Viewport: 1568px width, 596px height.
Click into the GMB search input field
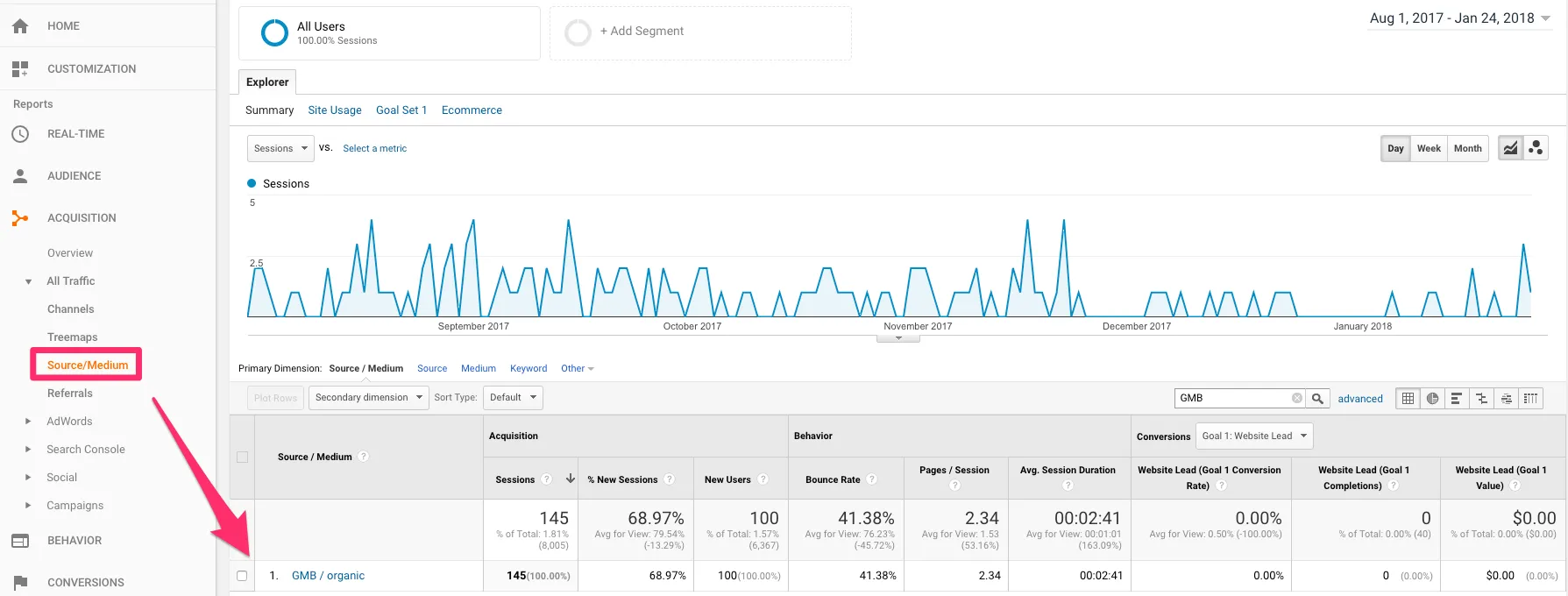[x=1232, y=398]
